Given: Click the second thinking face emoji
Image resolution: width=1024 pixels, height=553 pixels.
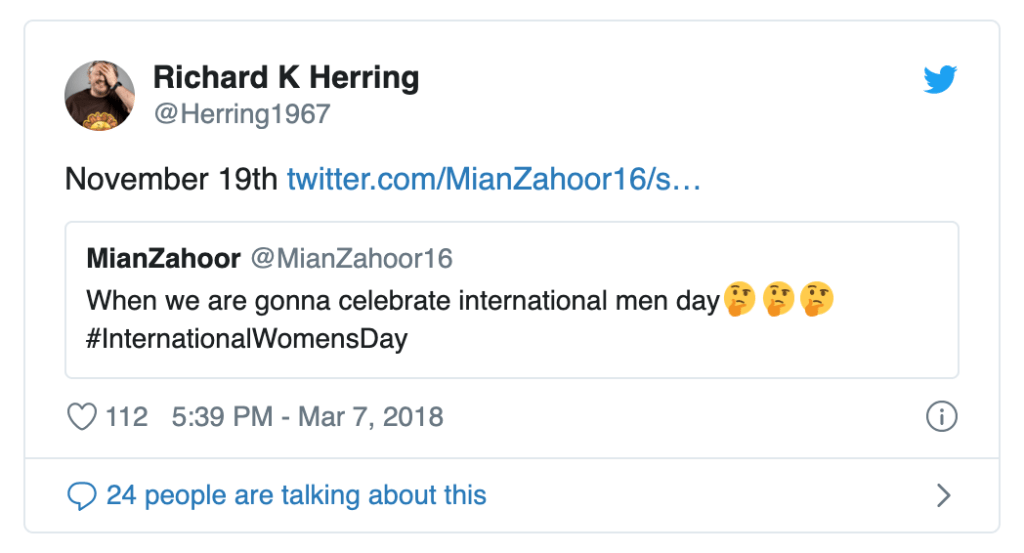Looking at the screenshot, I should (779, 299).
